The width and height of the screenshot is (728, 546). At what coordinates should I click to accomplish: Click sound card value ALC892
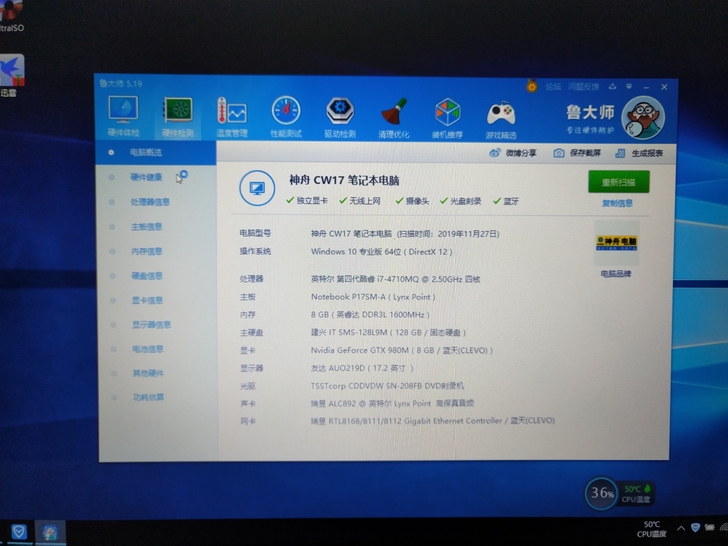point(392,403)
